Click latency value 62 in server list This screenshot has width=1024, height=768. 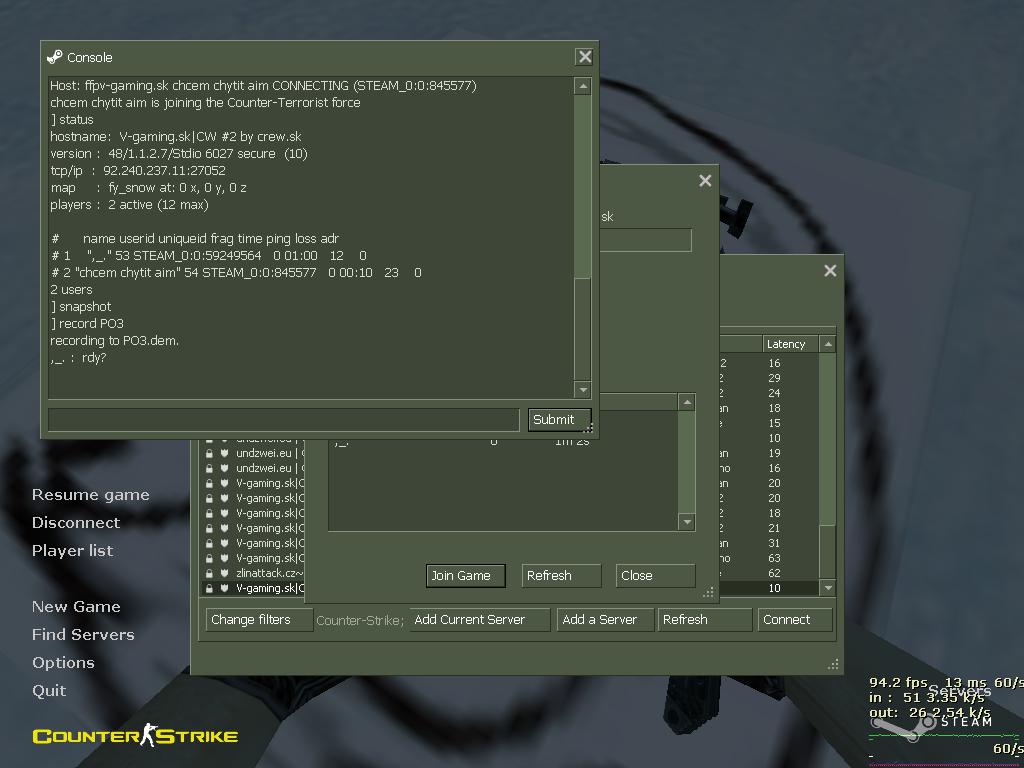[x=774, y=573]
